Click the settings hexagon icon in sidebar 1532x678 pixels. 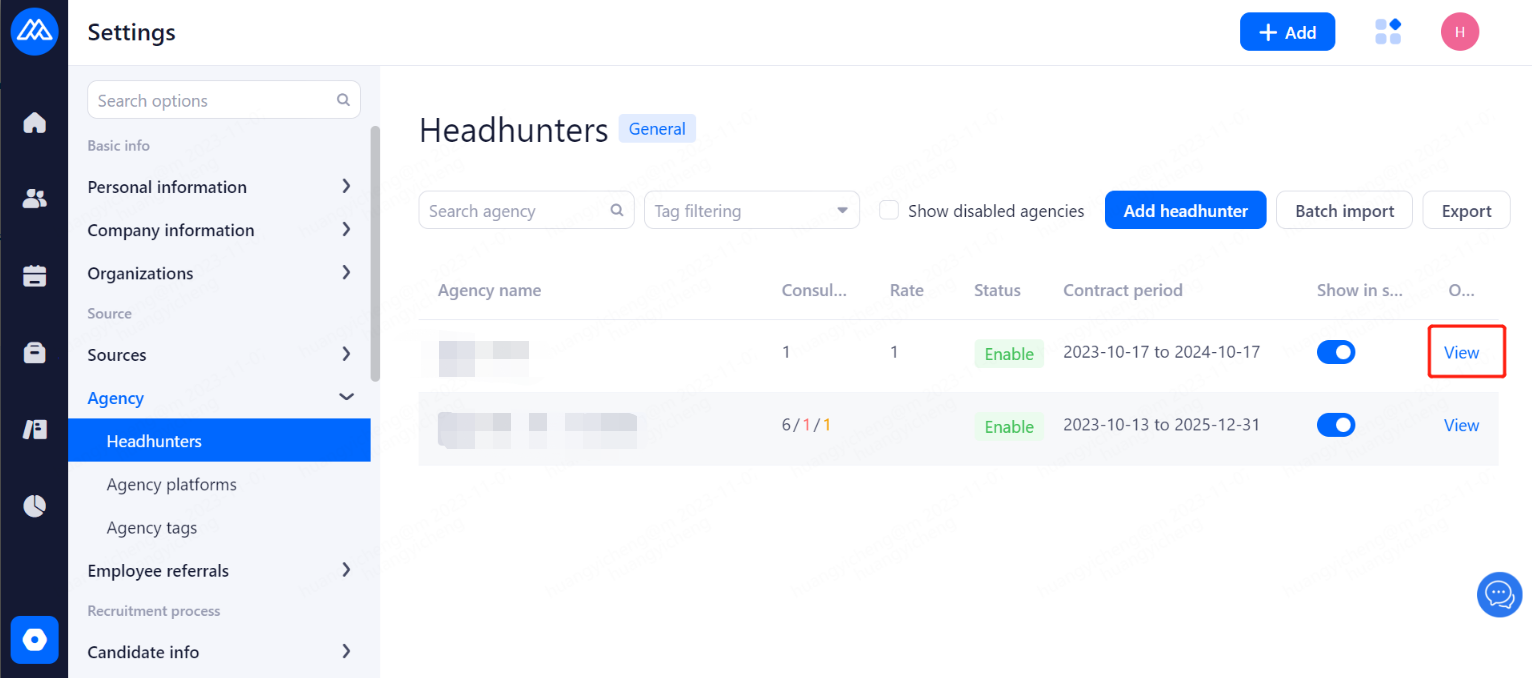click(x=35, y=640)
